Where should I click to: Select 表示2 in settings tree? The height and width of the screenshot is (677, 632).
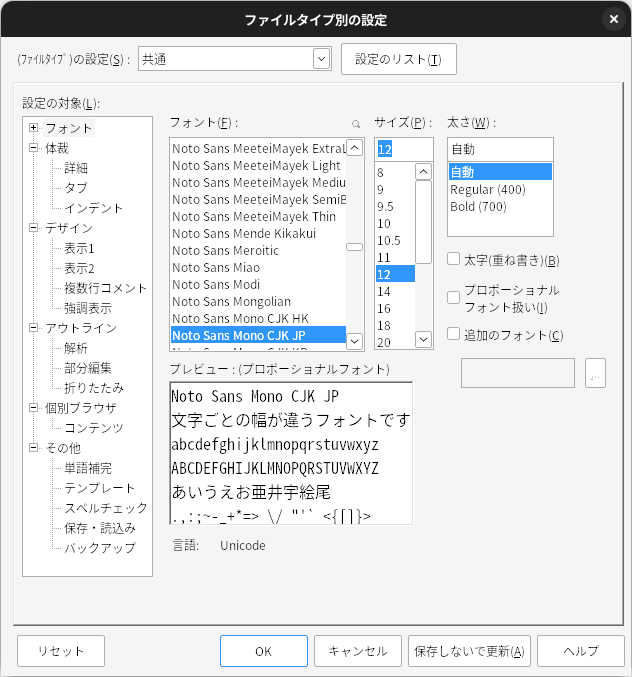point(79,268)
